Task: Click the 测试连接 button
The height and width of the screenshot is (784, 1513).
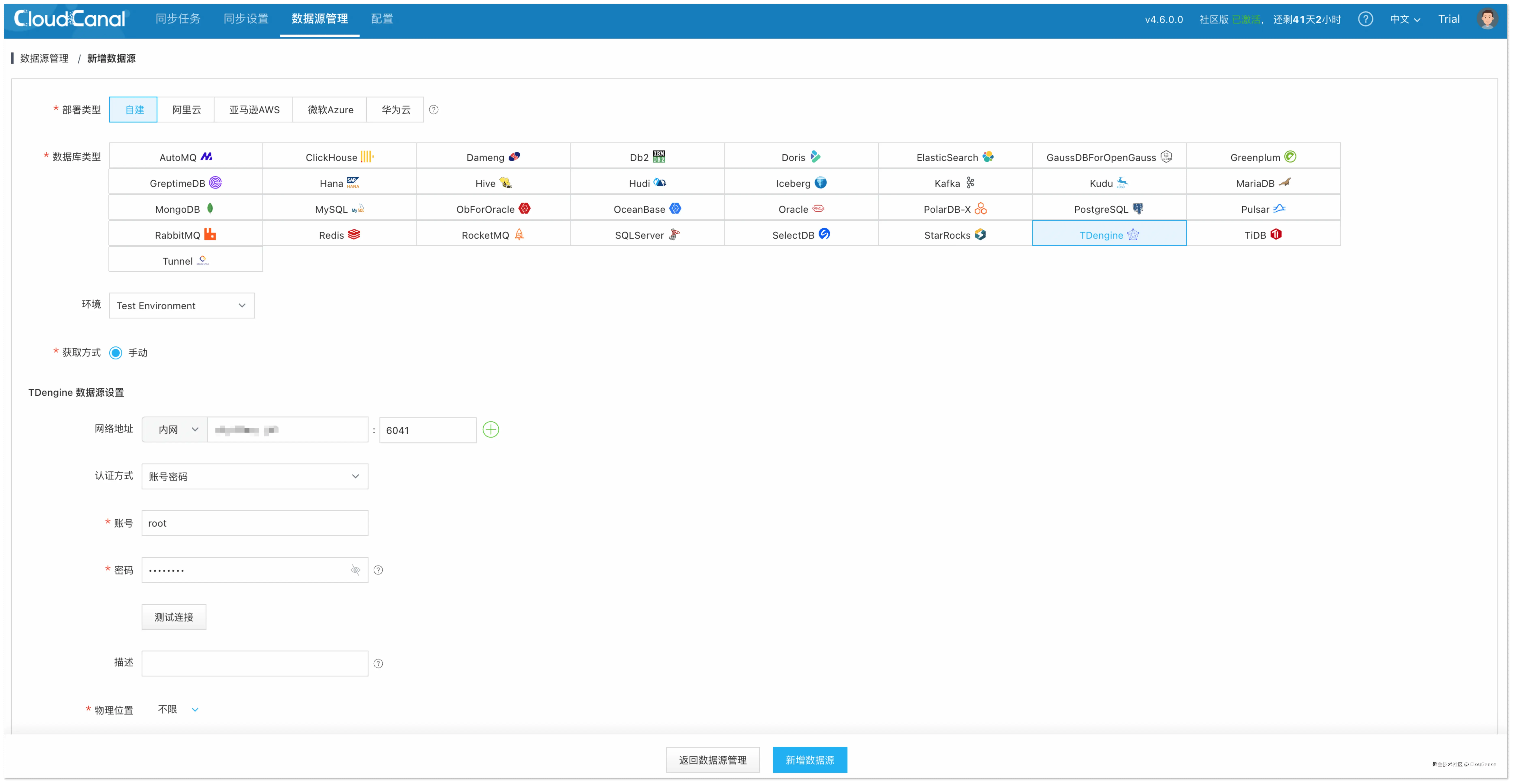Action: tap(174, 617)
